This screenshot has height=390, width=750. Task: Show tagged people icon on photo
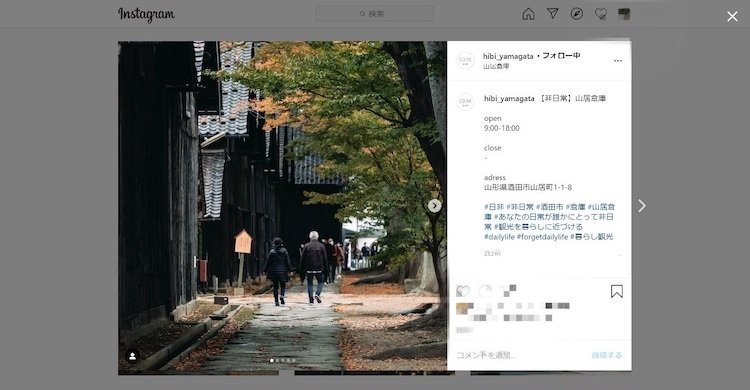tap(132, 356)
